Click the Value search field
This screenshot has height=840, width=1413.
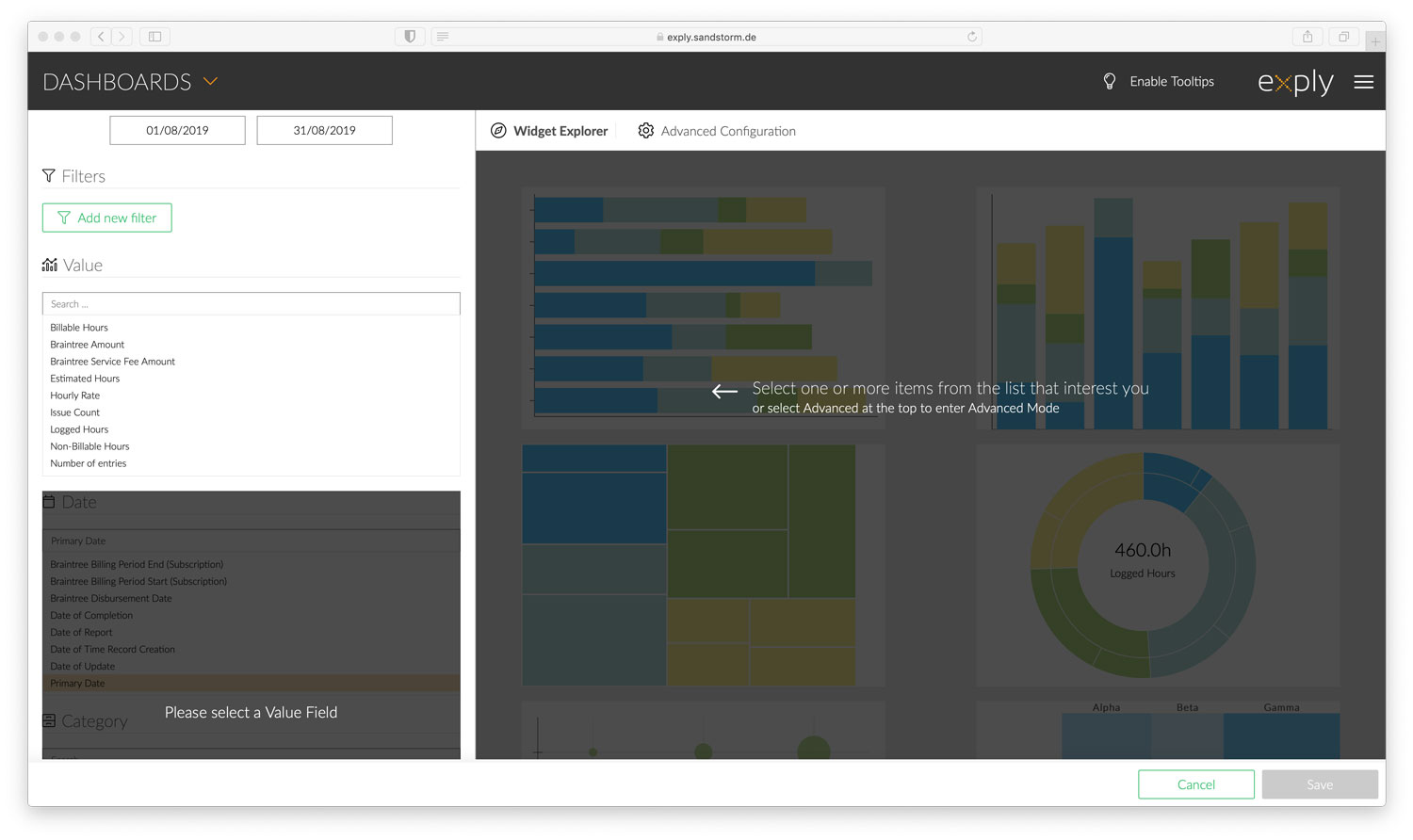point(251,304)
